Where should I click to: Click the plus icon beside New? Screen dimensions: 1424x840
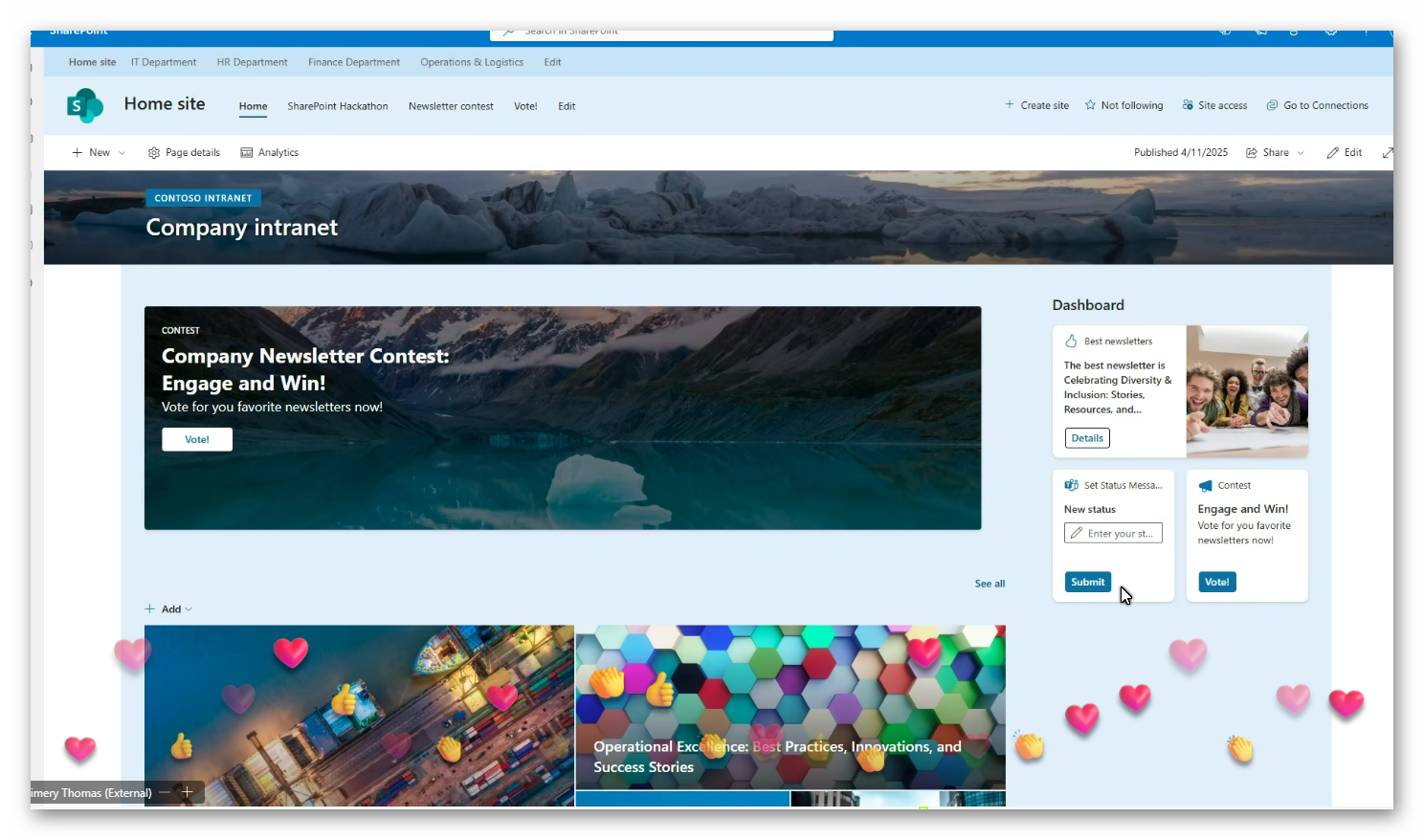pos(78,153)
